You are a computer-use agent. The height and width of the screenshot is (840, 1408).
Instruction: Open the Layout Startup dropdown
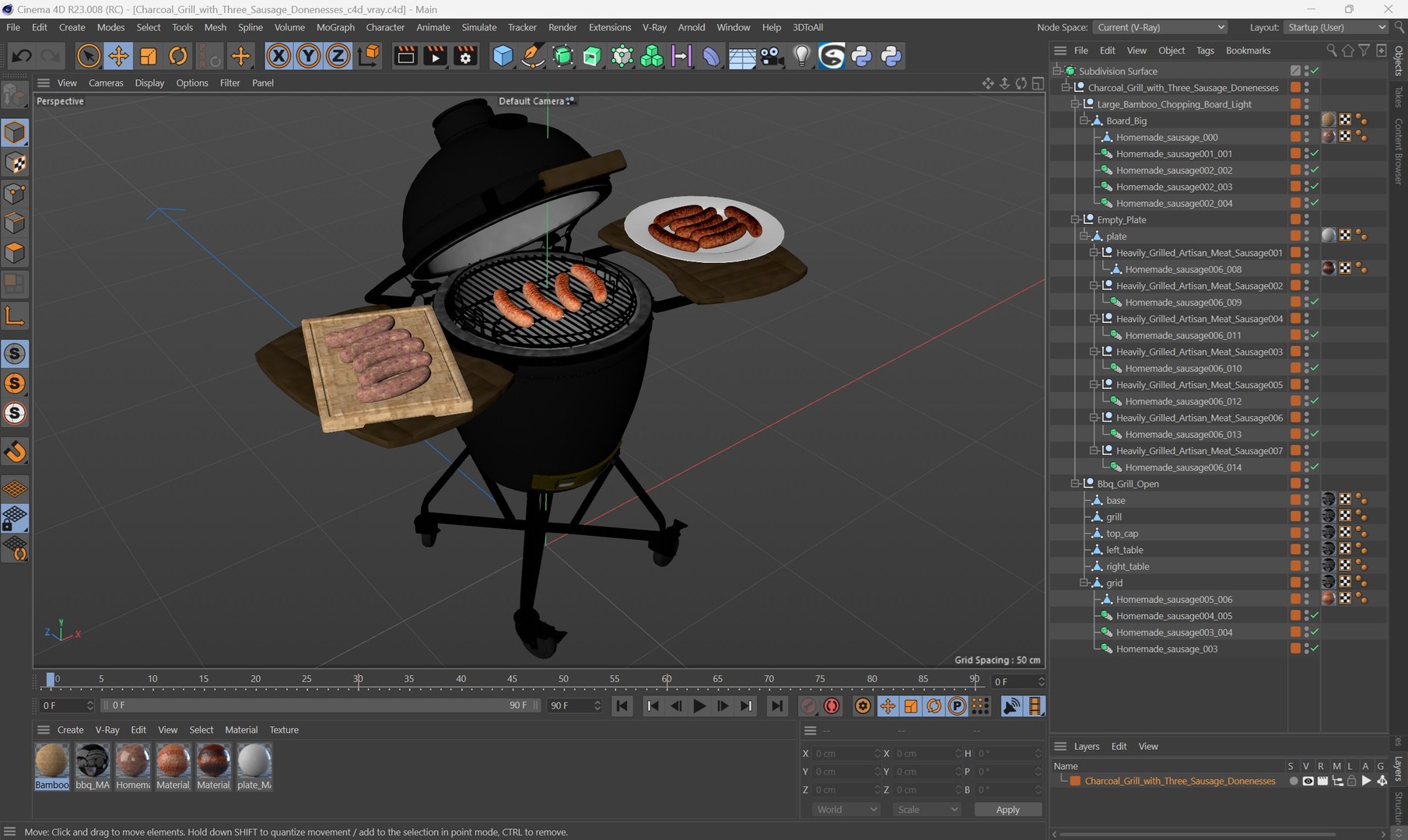point(1336,27)
